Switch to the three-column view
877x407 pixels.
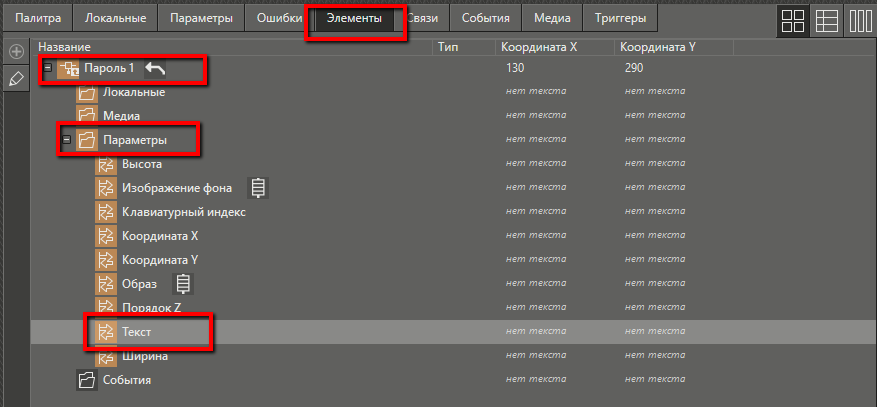click(859, 20)
